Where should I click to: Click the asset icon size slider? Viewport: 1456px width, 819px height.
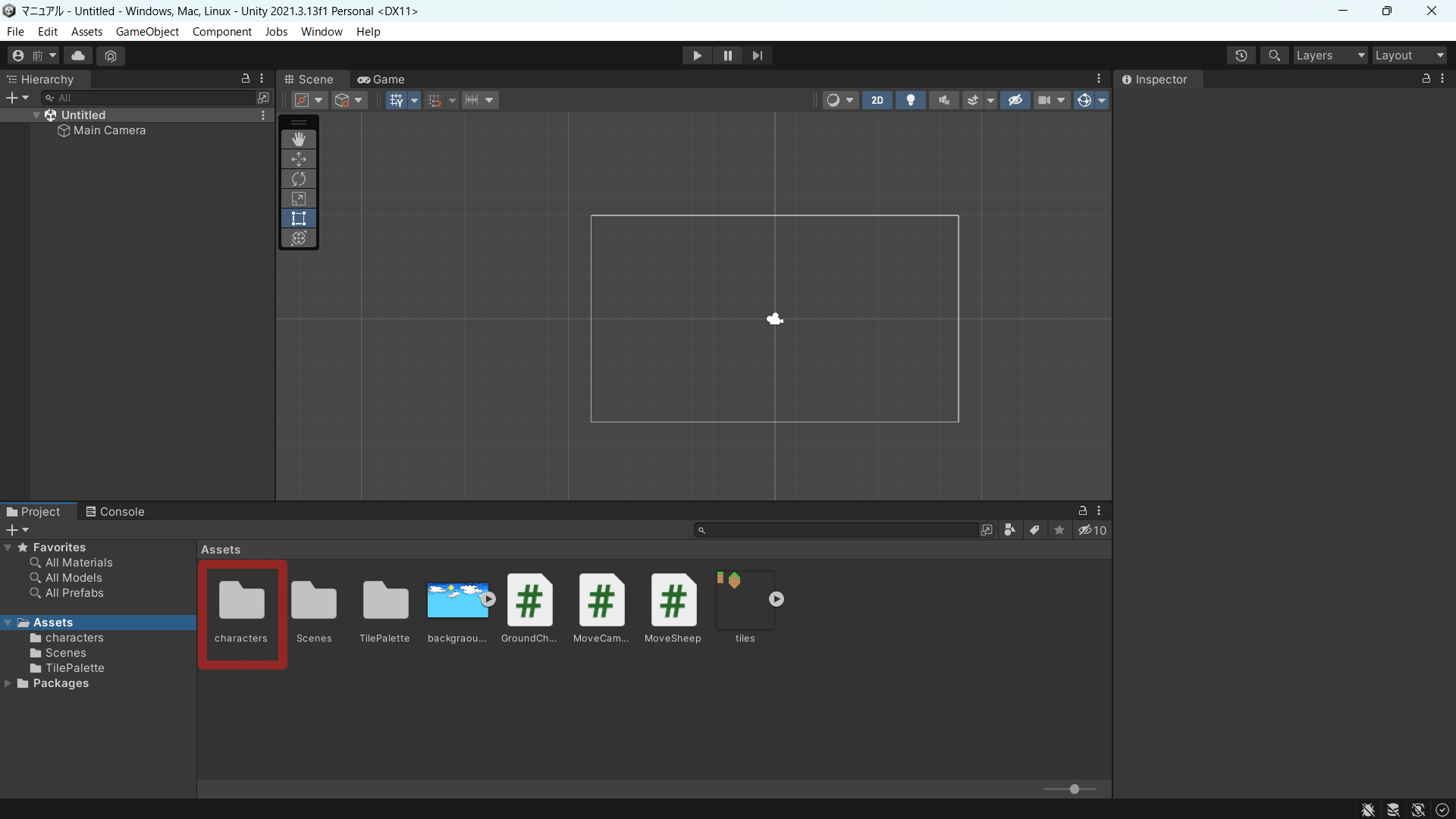pyautogui.click(x=1074, y=789)
